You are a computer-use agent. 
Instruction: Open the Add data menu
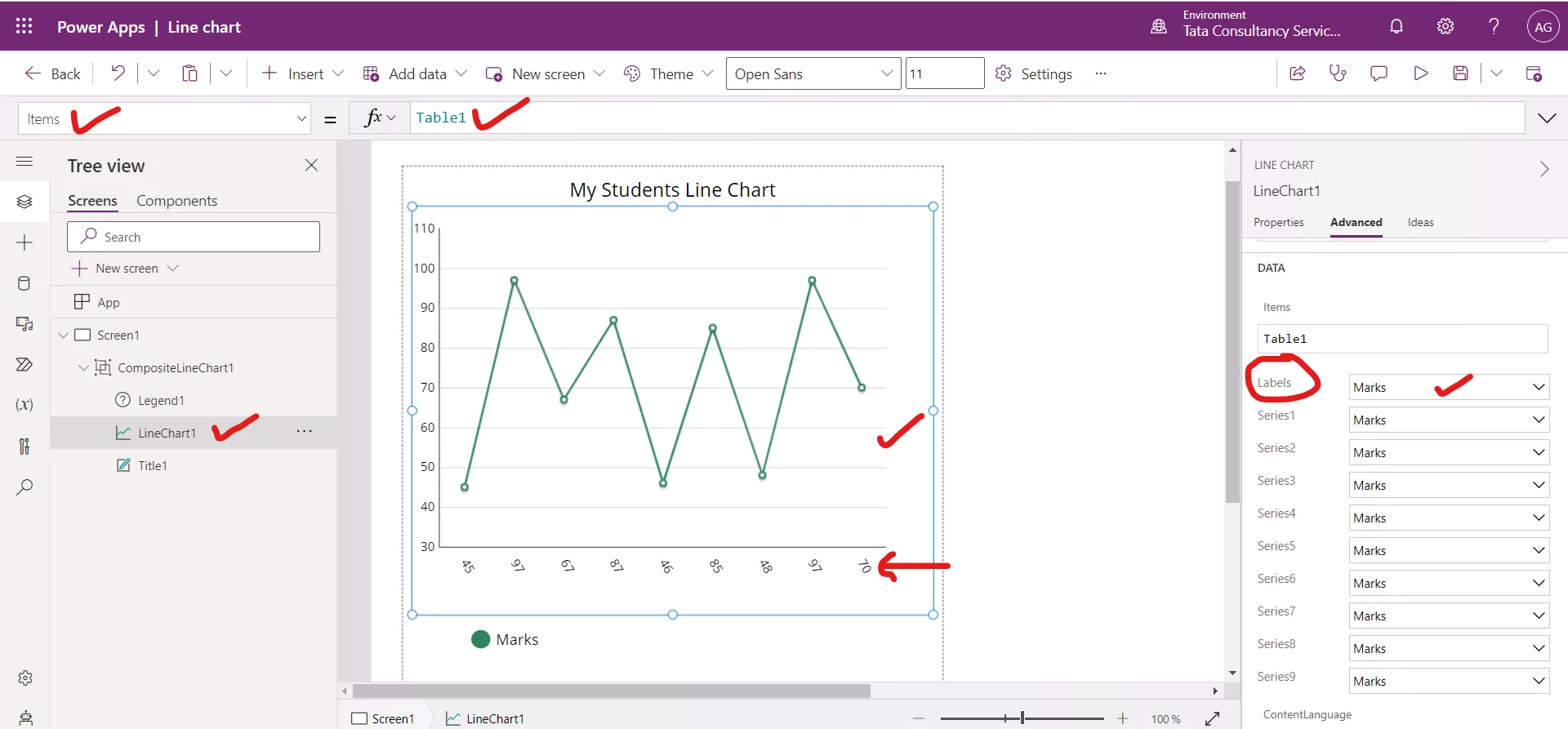click(x=415, y=73)
